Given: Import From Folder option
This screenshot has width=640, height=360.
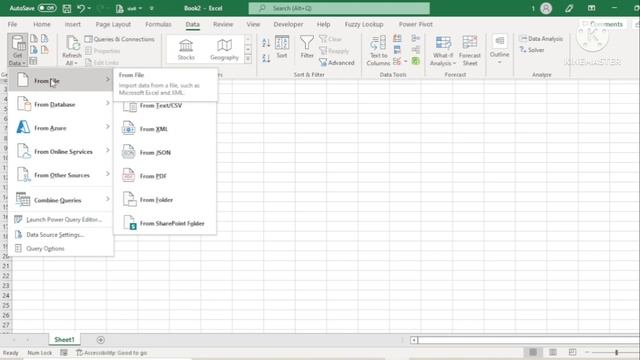Looking at the screenshot, I should [165, 200].
